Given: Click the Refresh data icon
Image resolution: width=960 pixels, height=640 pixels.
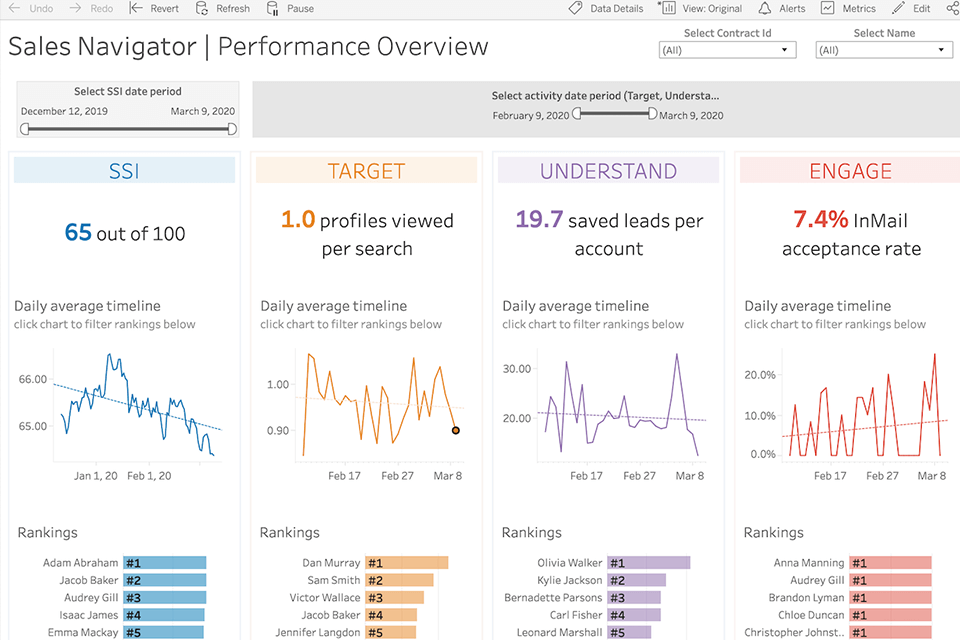Looking at the screenshot, I should [x=201, y=8].
